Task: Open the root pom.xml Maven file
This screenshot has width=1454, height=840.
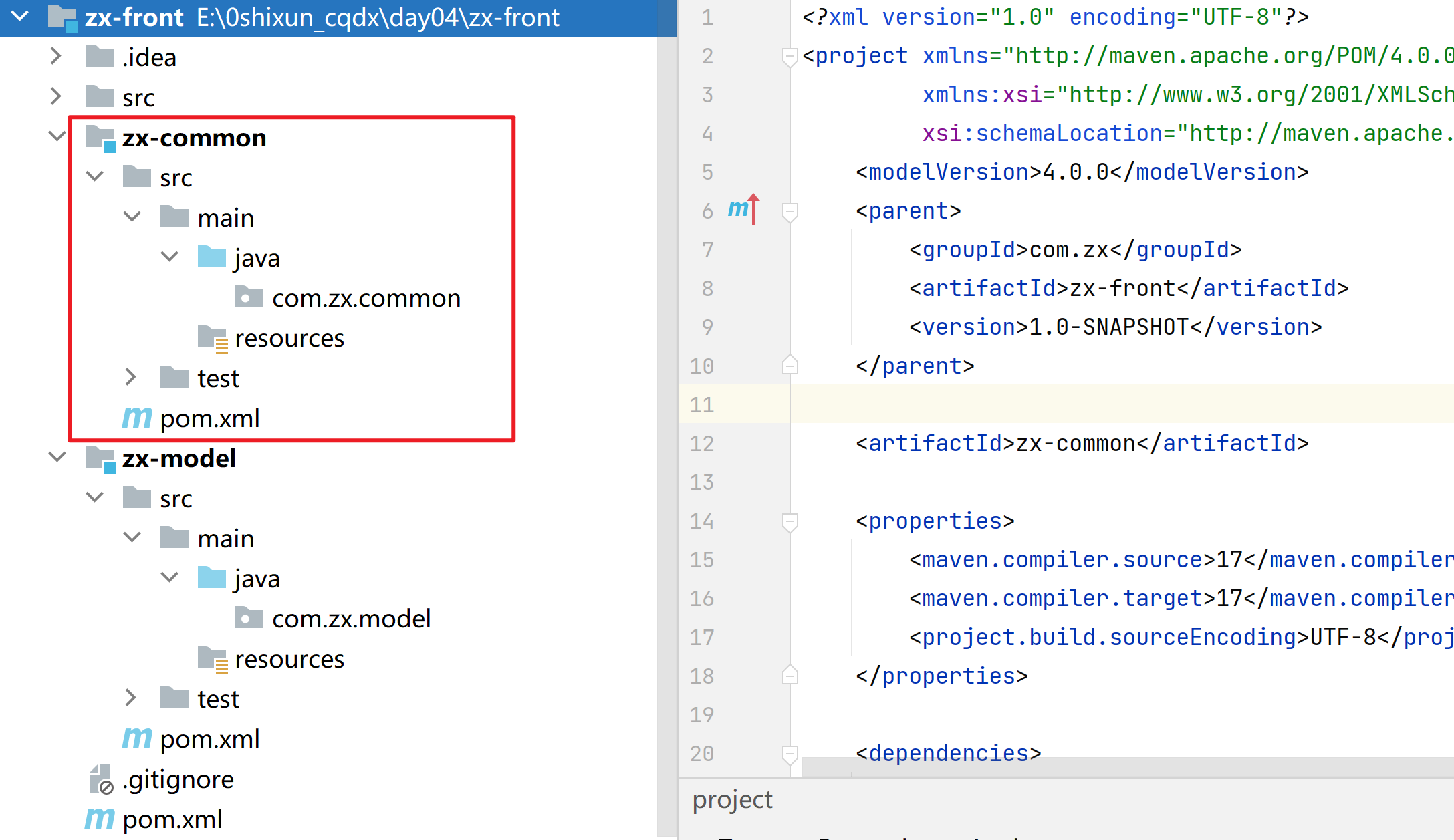Action: coord(154,819)
